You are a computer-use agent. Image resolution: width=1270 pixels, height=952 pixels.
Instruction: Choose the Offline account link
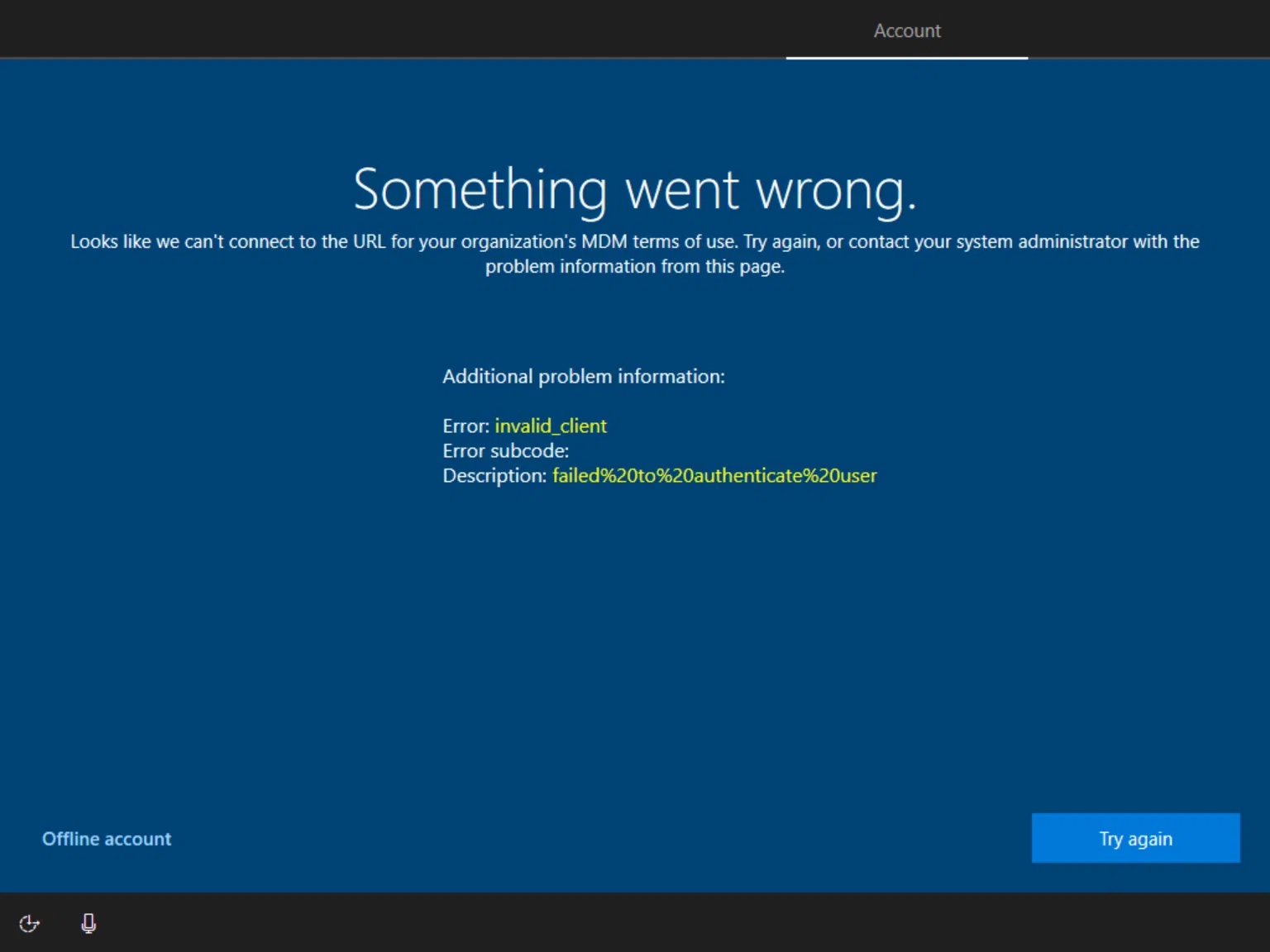coord(107,839)
